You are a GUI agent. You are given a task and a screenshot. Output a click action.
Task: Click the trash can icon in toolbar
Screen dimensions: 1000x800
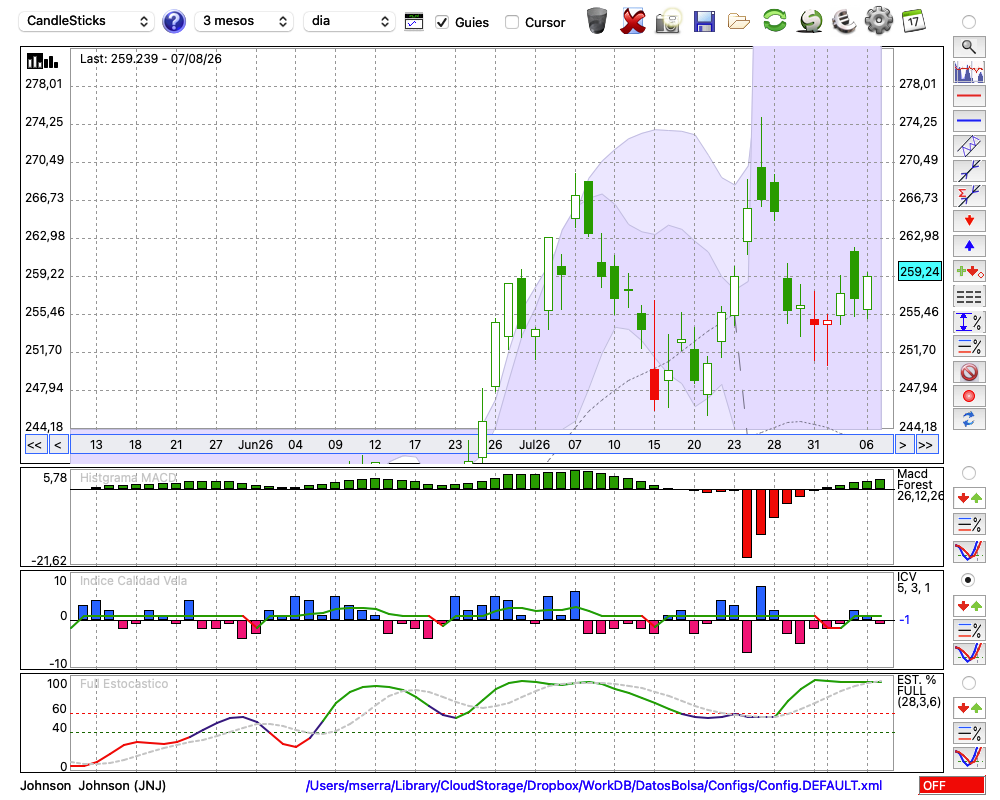coord(597,21)
